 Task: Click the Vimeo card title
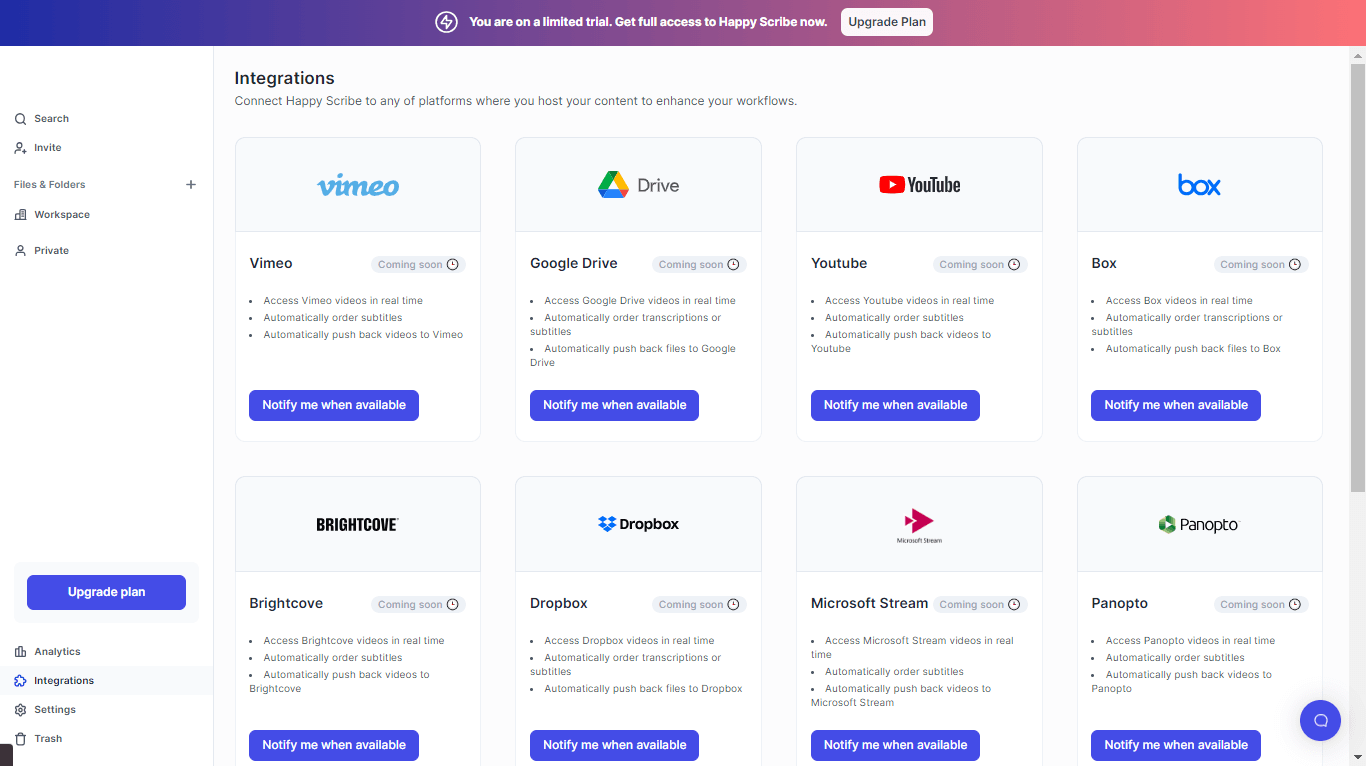[x=271, y=264]
